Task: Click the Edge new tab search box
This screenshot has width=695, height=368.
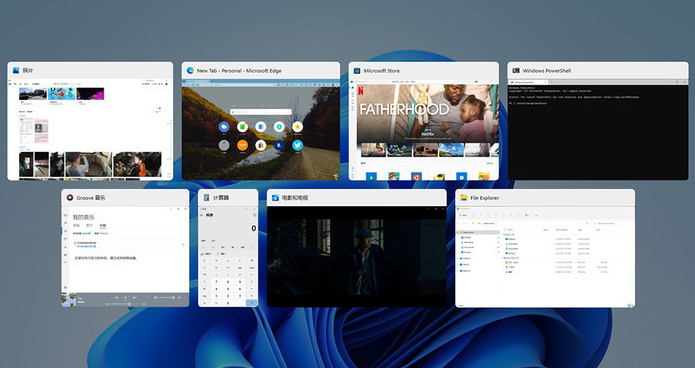Action: coord(261,112)
